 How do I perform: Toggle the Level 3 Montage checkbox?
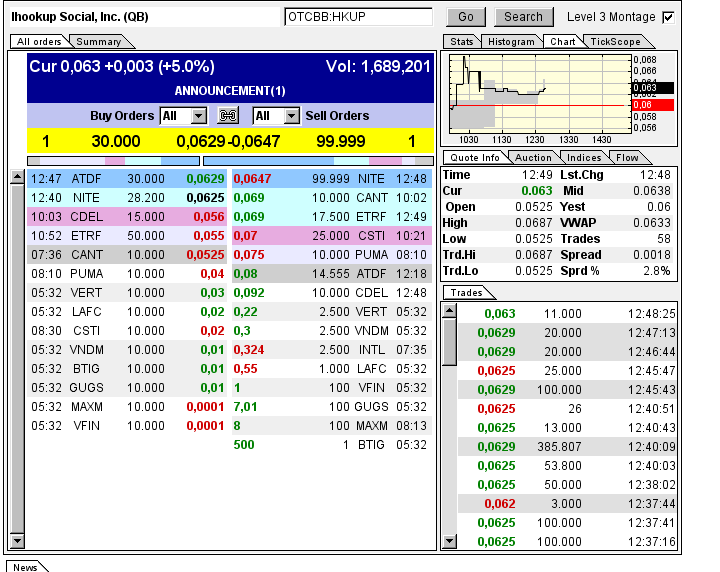click(x=668, y=17)
